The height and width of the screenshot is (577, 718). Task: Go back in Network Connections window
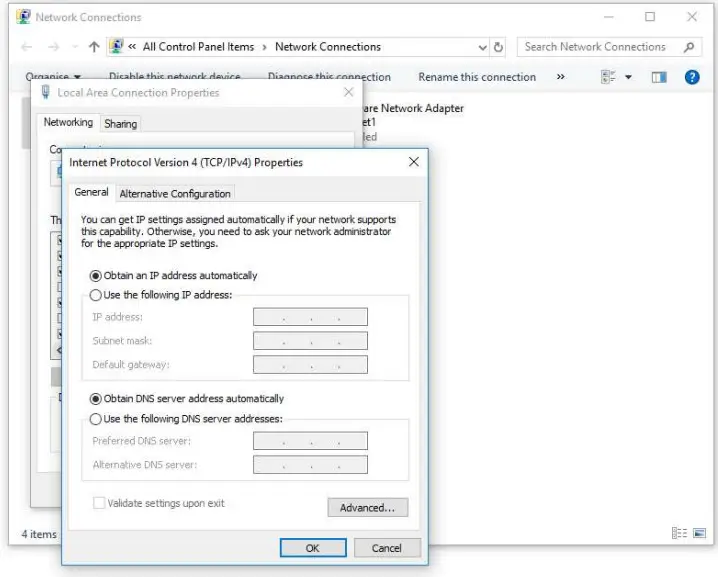click(27, 47)
